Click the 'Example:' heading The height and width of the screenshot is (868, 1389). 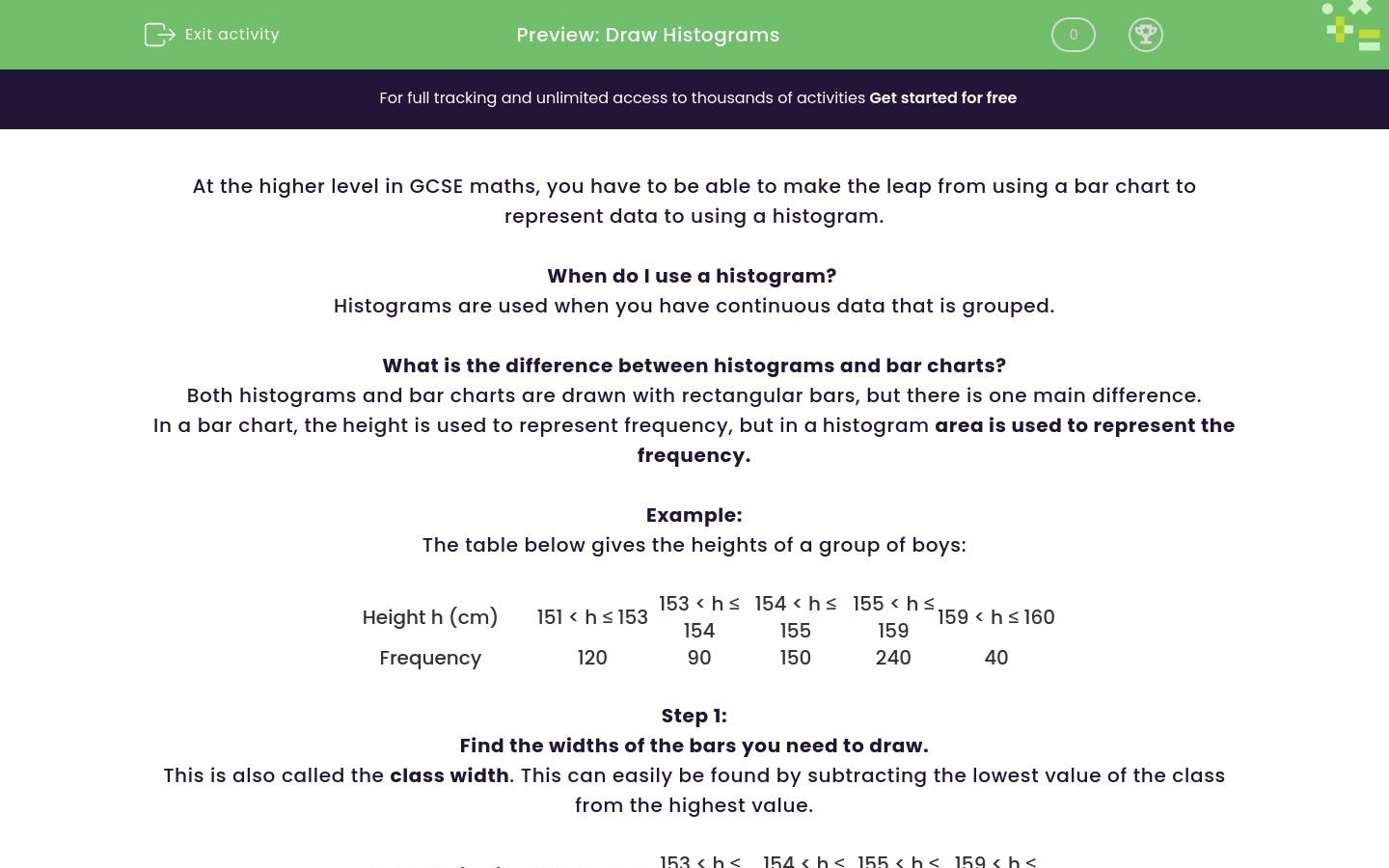(694, 515)
